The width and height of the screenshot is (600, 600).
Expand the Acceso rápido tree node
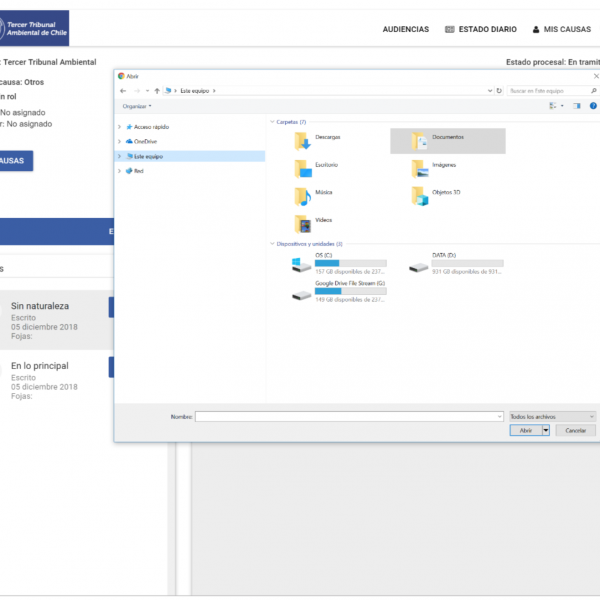tap(120, 127)
